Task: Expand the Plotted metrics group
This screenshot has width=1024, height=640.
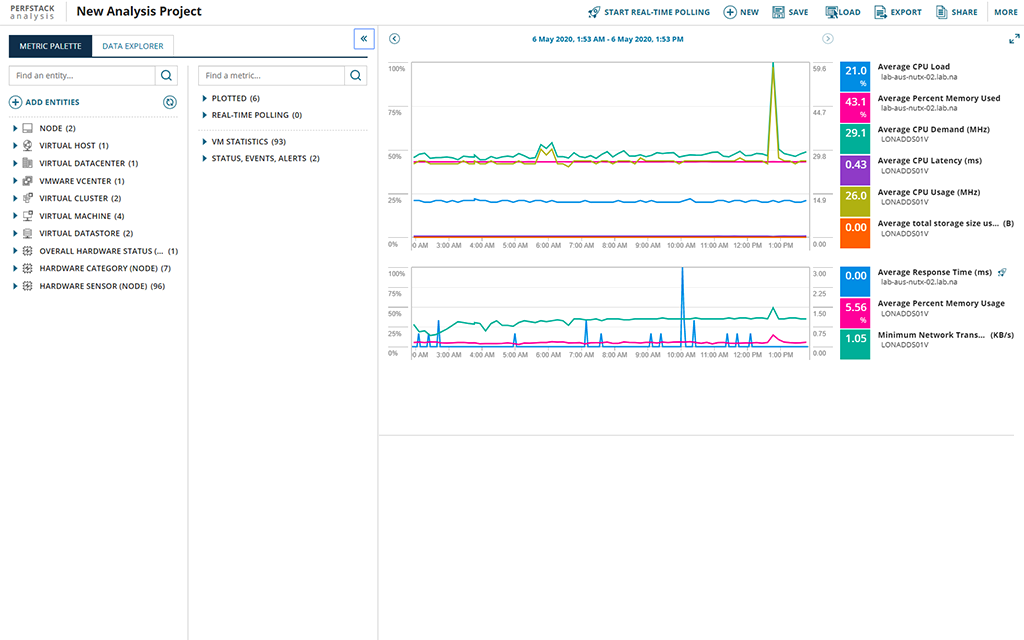Action: tap(205, 98)
